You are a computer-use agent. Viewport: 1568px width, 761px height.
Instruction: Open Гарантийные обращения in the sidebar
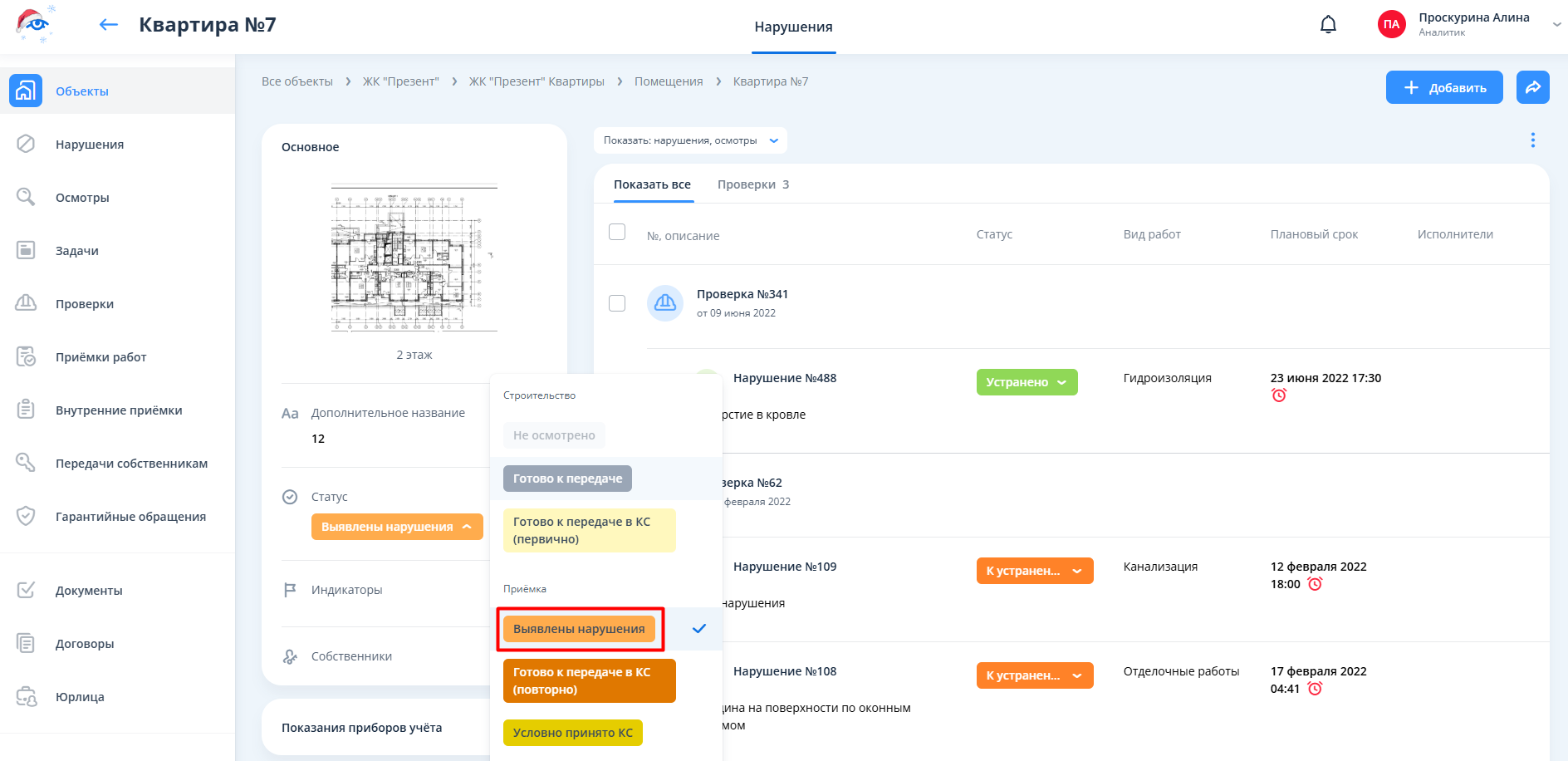pyautogui.click(x=130, y=517)
